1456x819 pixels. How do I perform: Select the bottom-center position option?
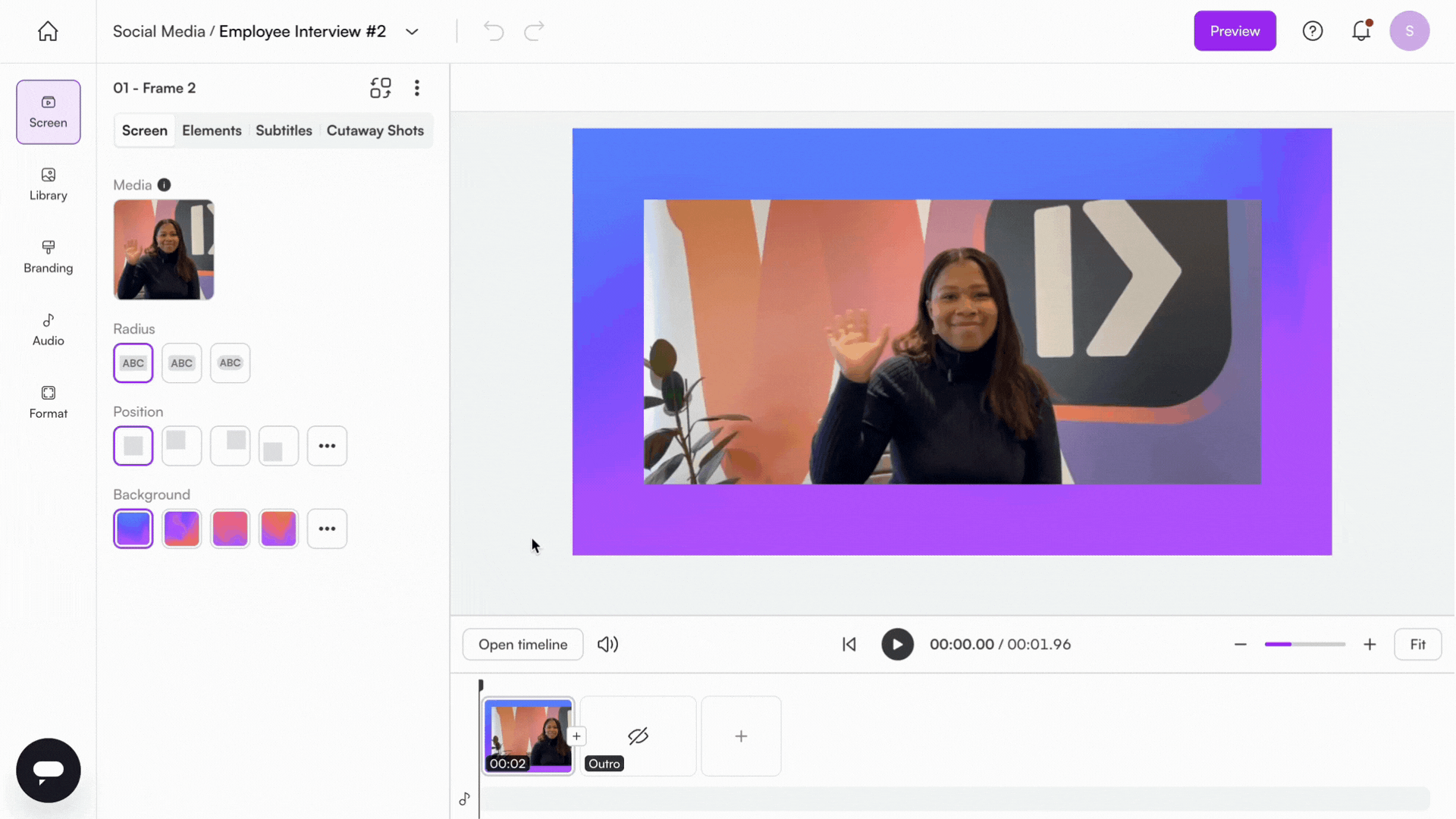pyautogui.click(x=278, y=446)
